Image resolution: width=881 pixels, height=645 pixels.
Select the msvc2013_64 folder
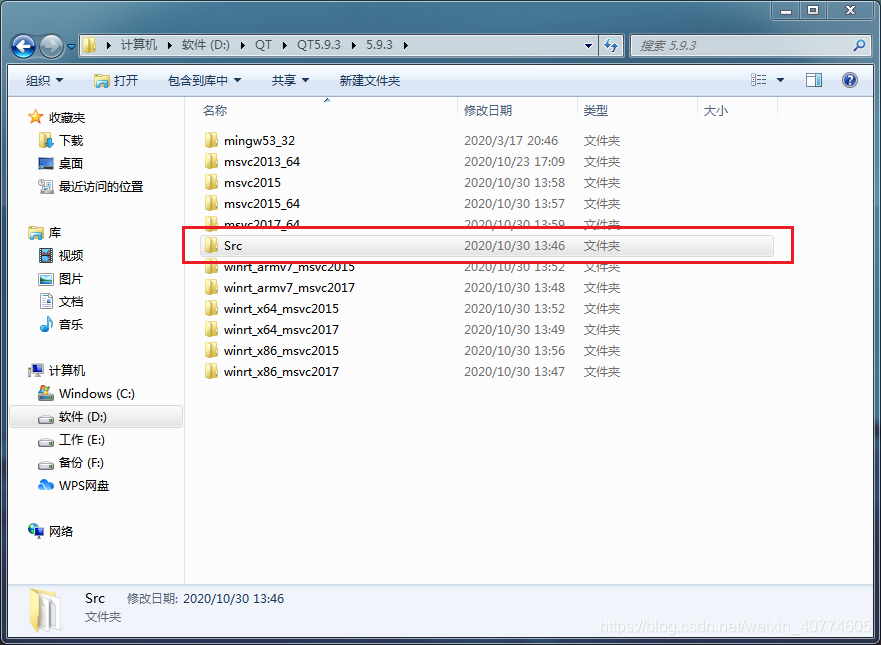point(262,162)
